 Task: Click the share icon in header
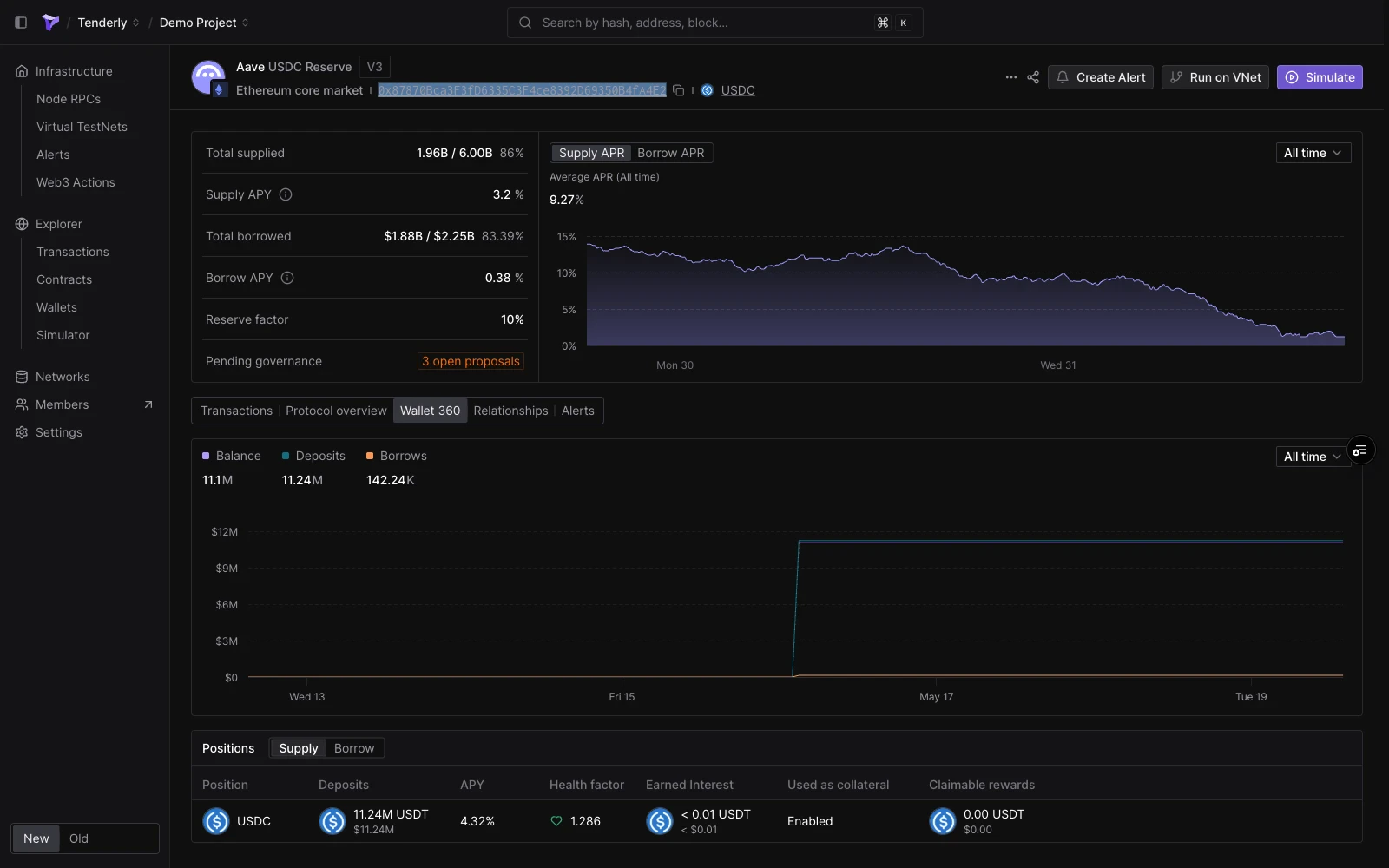tap(1033, 77)
